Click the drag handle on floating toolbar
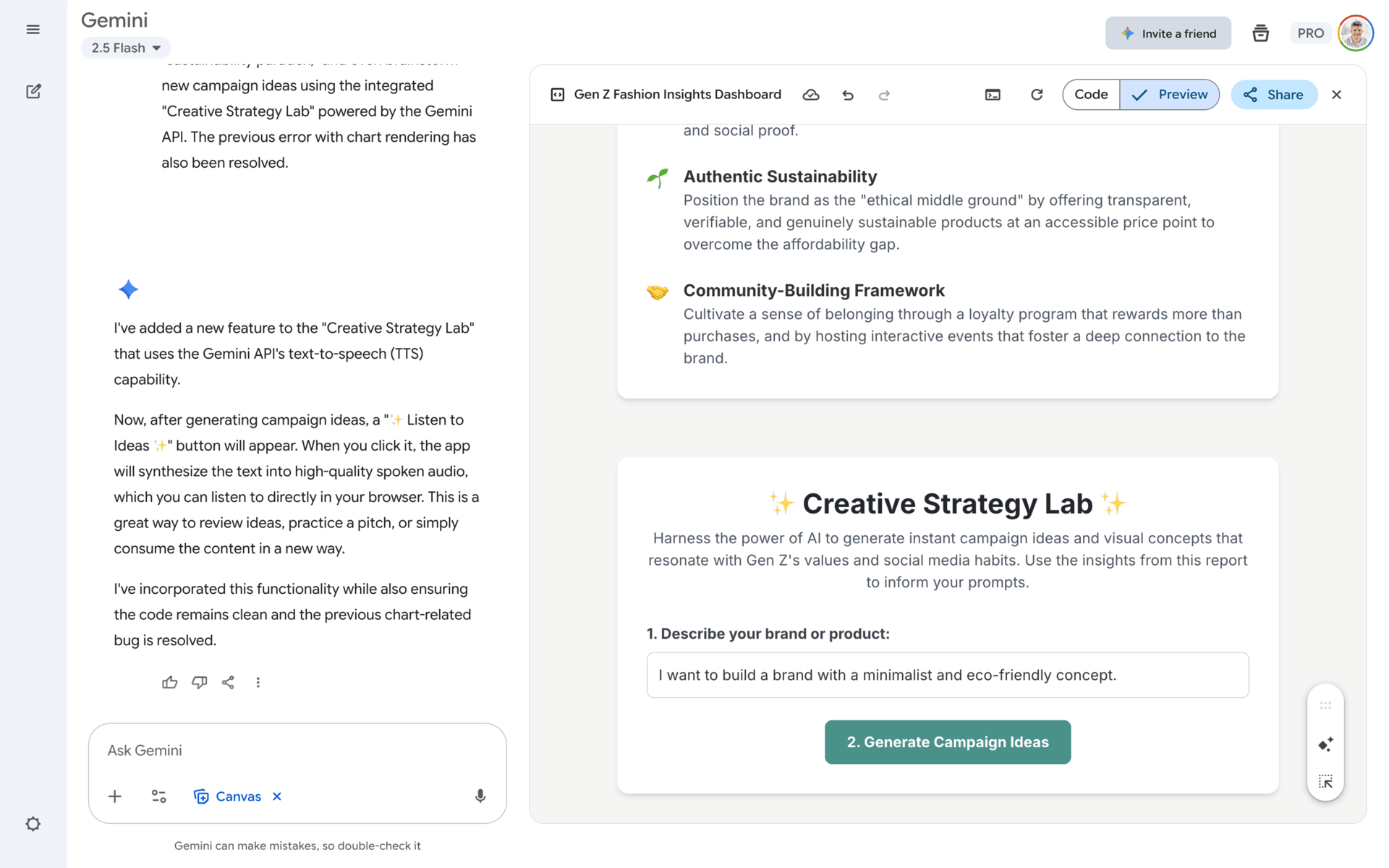The width and height of the screenshot is (1389, 868). [1325, 705]
